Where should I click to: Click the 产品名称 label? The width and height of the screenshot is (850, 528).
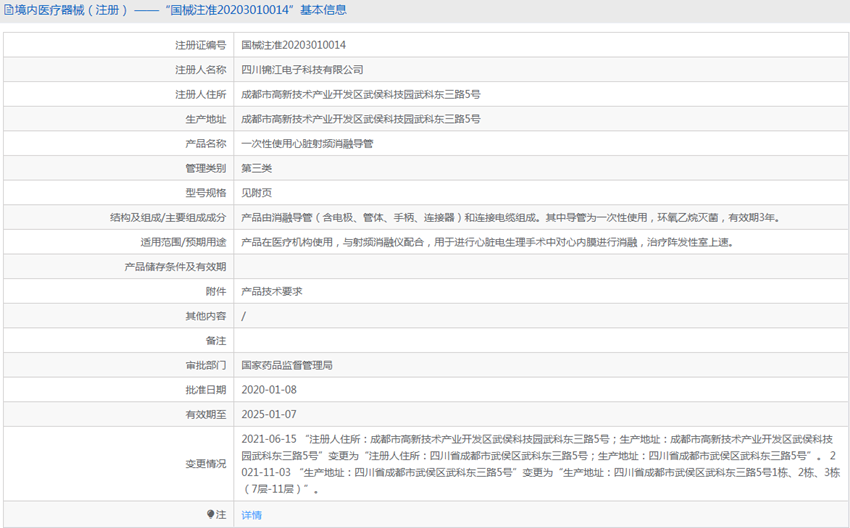click(205, 144)
